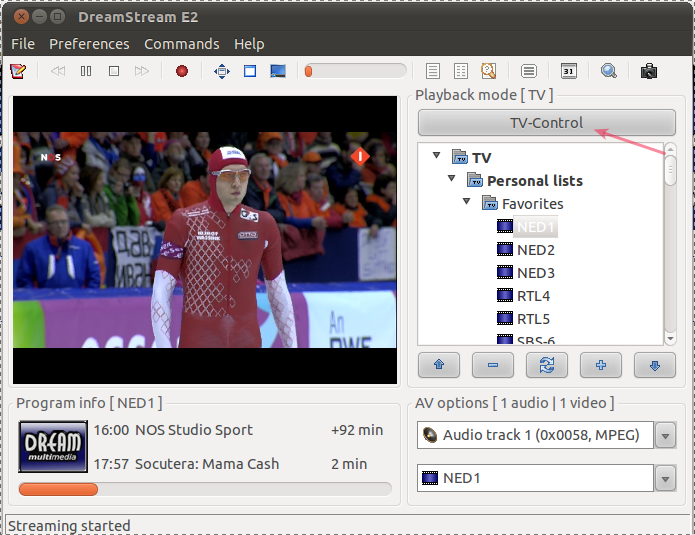The image size is (695, 535).
Task: Take a snapshot with the camera icon
Action: (649, 71)
